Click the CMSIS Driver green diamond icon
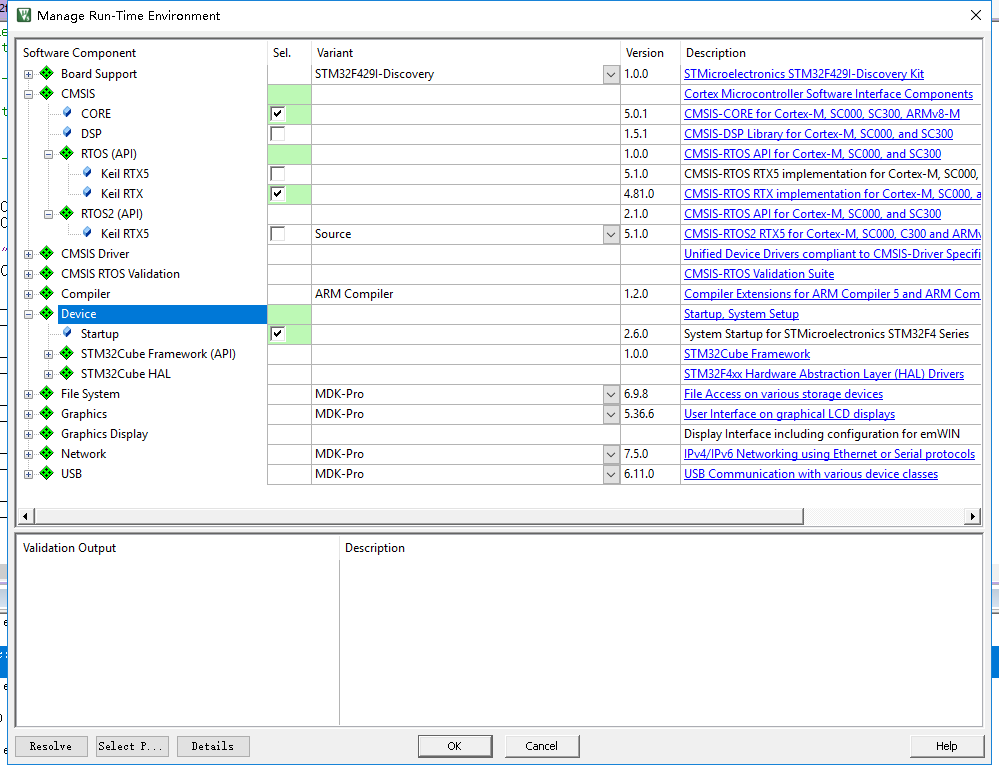 (47, 253)
